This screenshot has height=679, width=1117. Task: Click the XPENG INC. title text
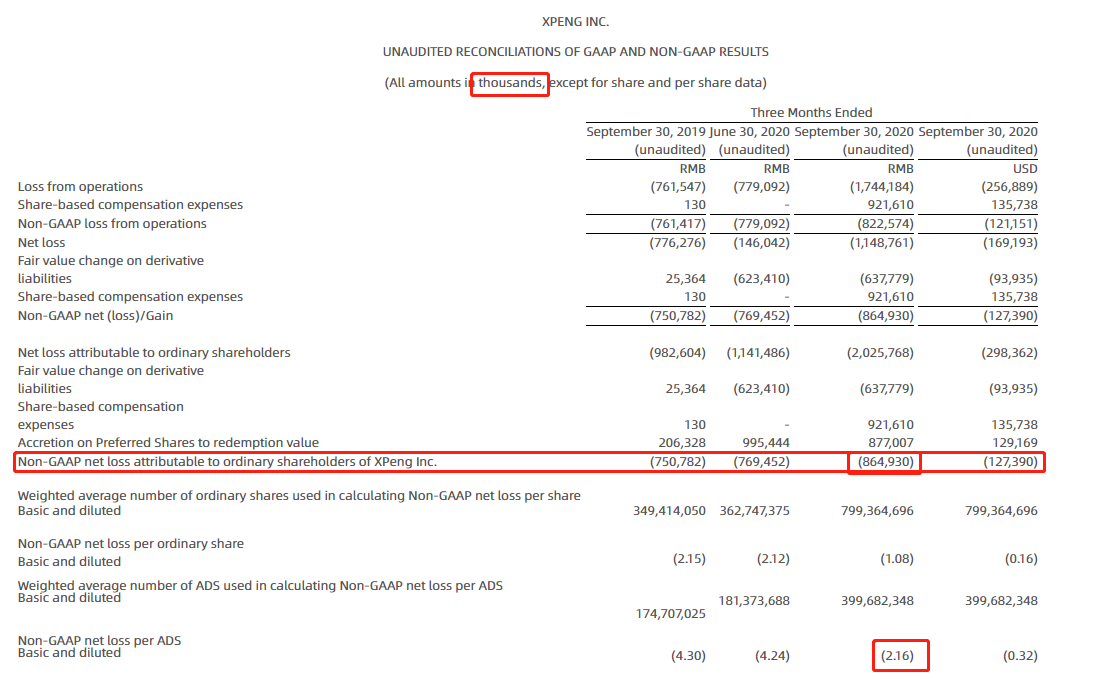(575, 22)
